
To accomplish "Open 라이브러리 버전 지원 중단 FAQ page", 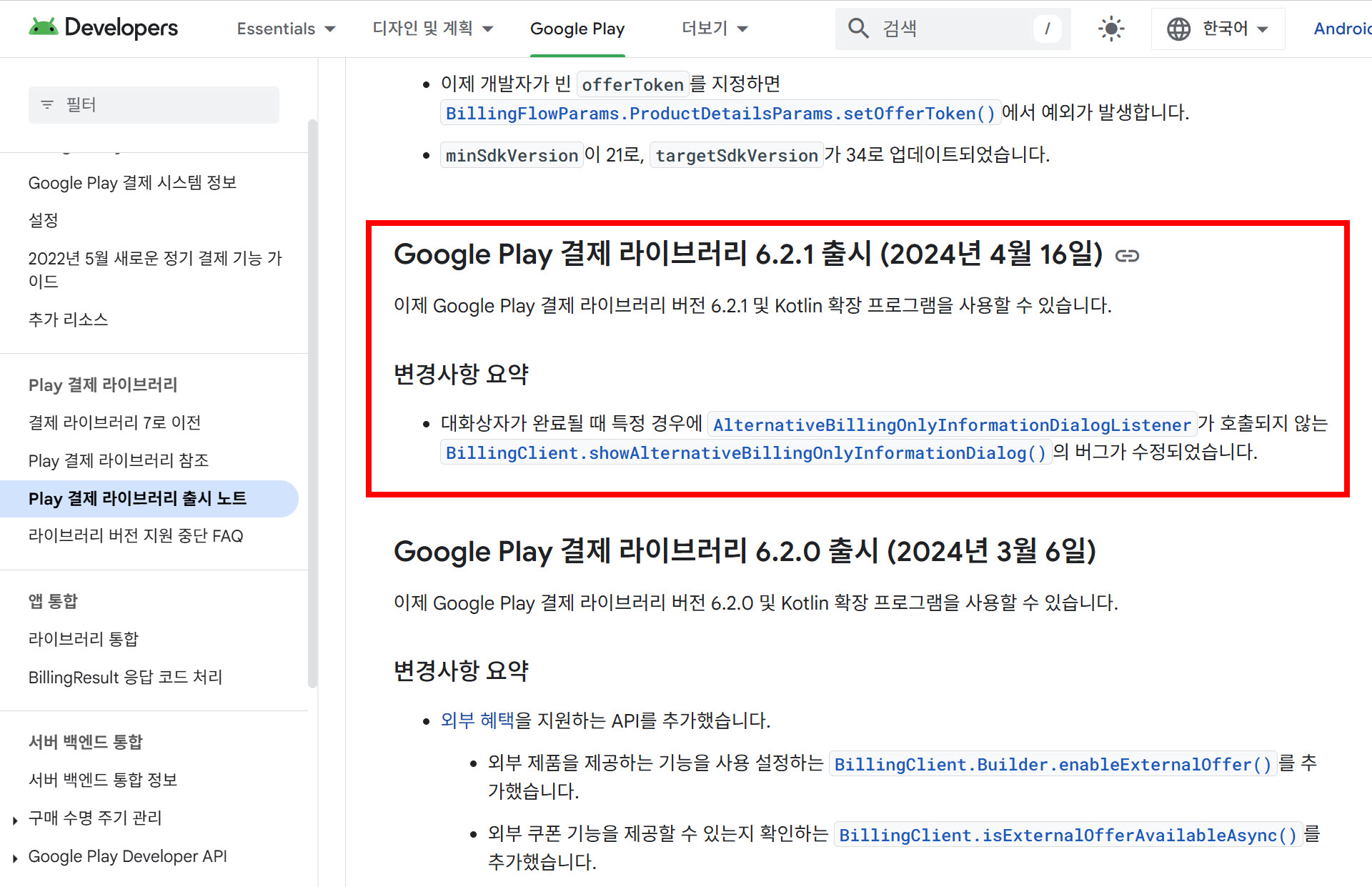I will tap(136, 536).
